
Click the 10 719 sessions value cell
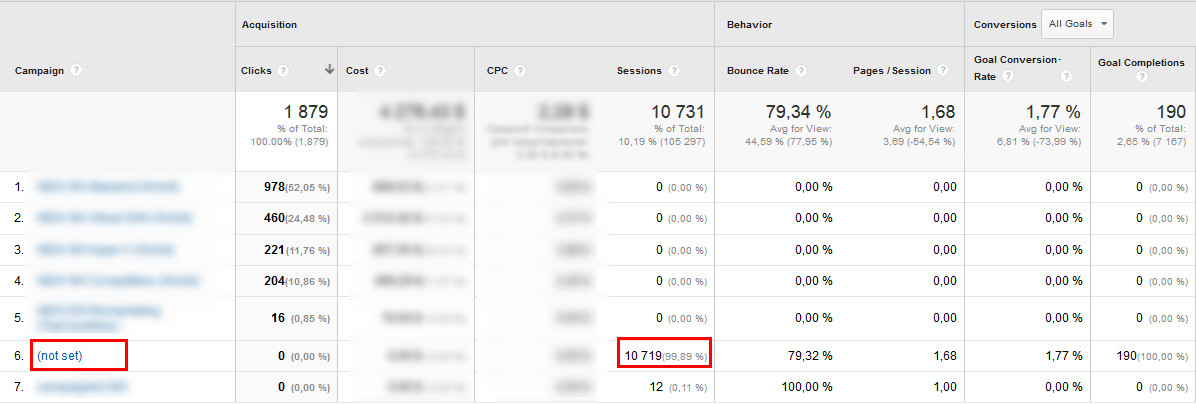coord(663,355)
